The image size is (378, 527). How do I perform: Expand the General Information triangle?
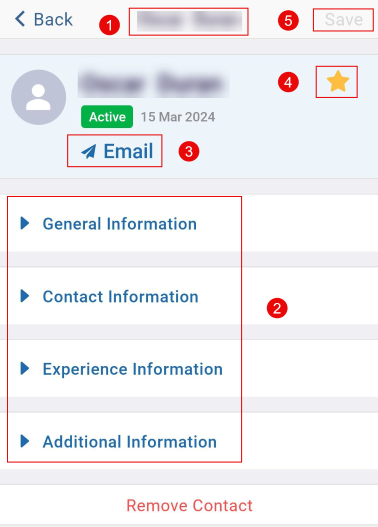[25, 223]
